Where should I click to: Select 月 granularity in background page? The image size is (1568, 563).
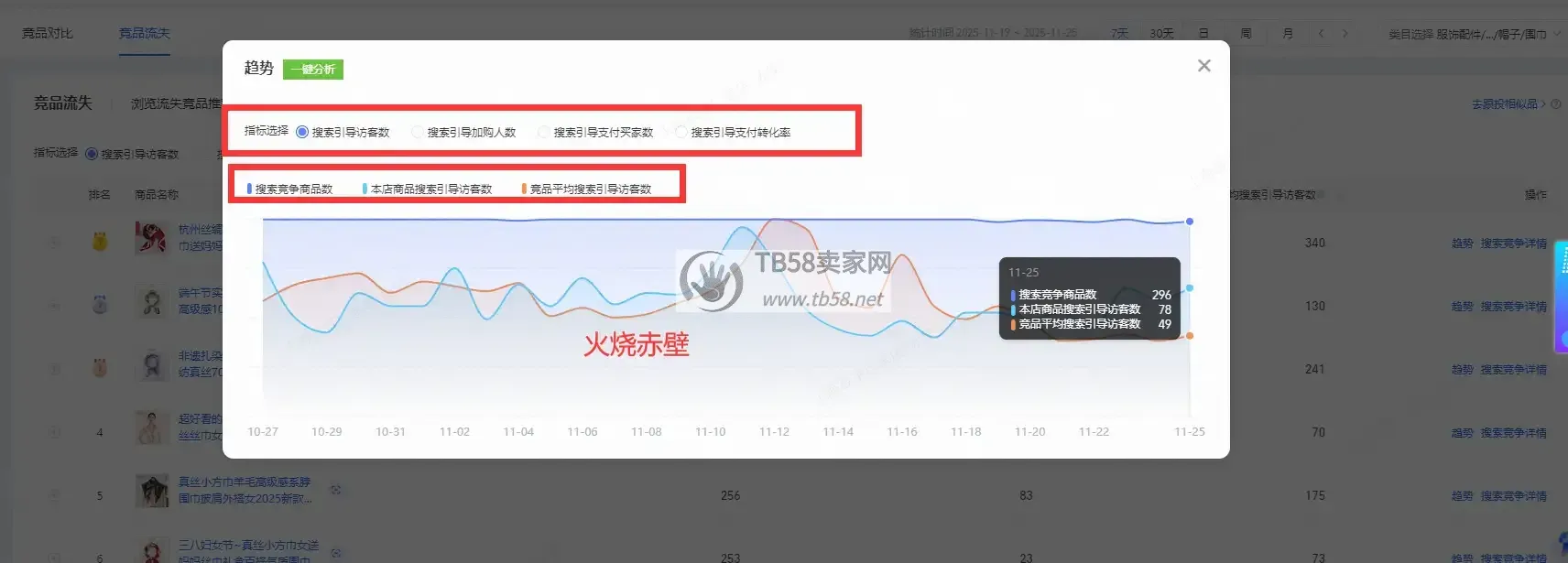click(x=1288, y=33)
